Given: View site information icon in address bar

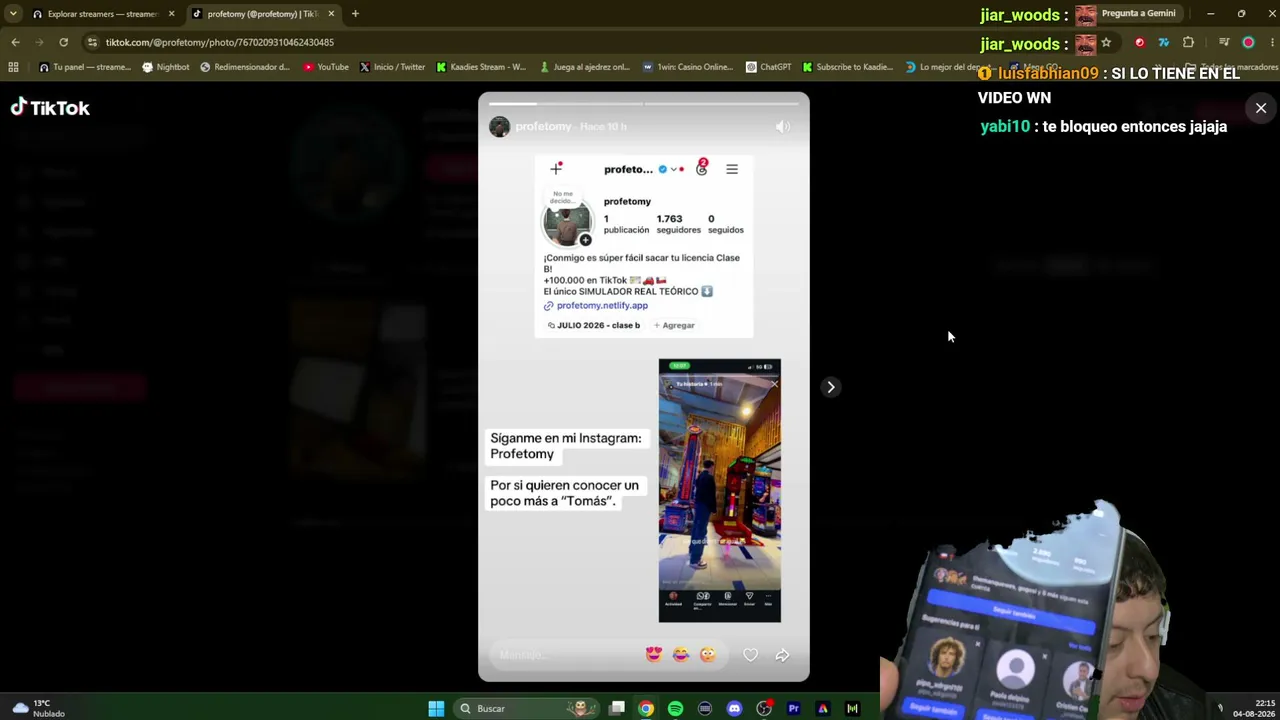Looking at the screenshot, I should 93,42.
